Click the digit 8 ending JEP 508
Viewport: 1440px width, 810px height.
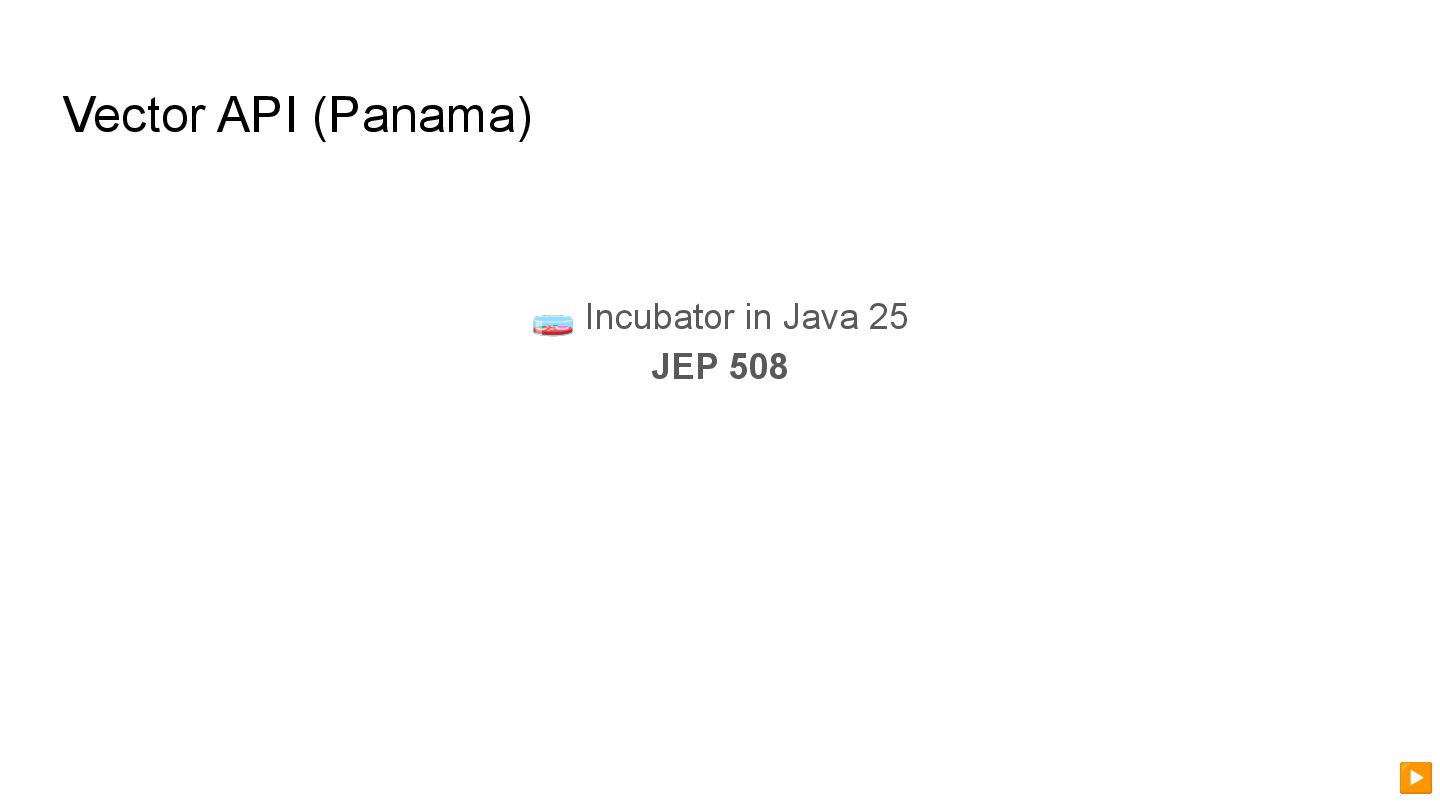778,367
